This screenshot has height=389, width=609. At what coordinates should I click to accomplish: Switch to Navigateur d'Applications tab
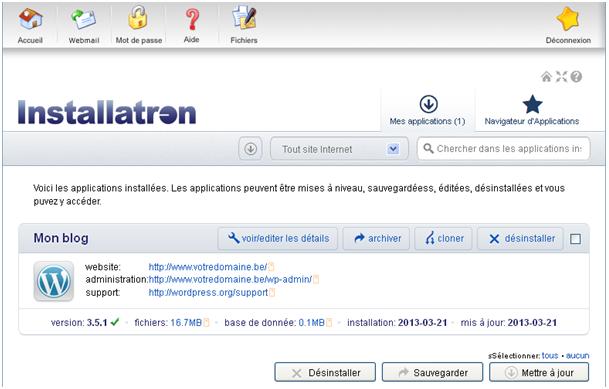(x=532, y=111)
